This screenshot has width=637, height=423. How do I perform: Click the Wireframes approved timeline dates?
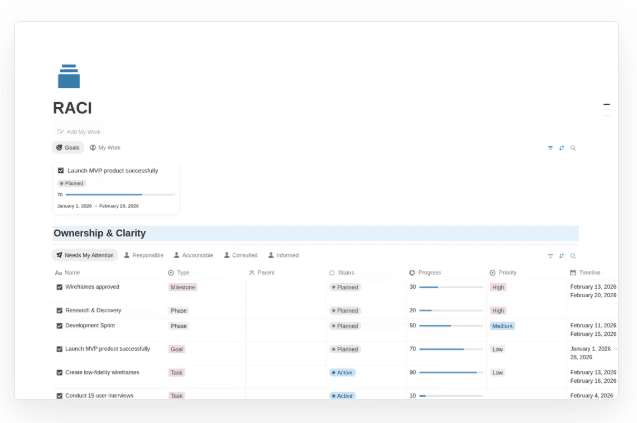tap(593, 291)
